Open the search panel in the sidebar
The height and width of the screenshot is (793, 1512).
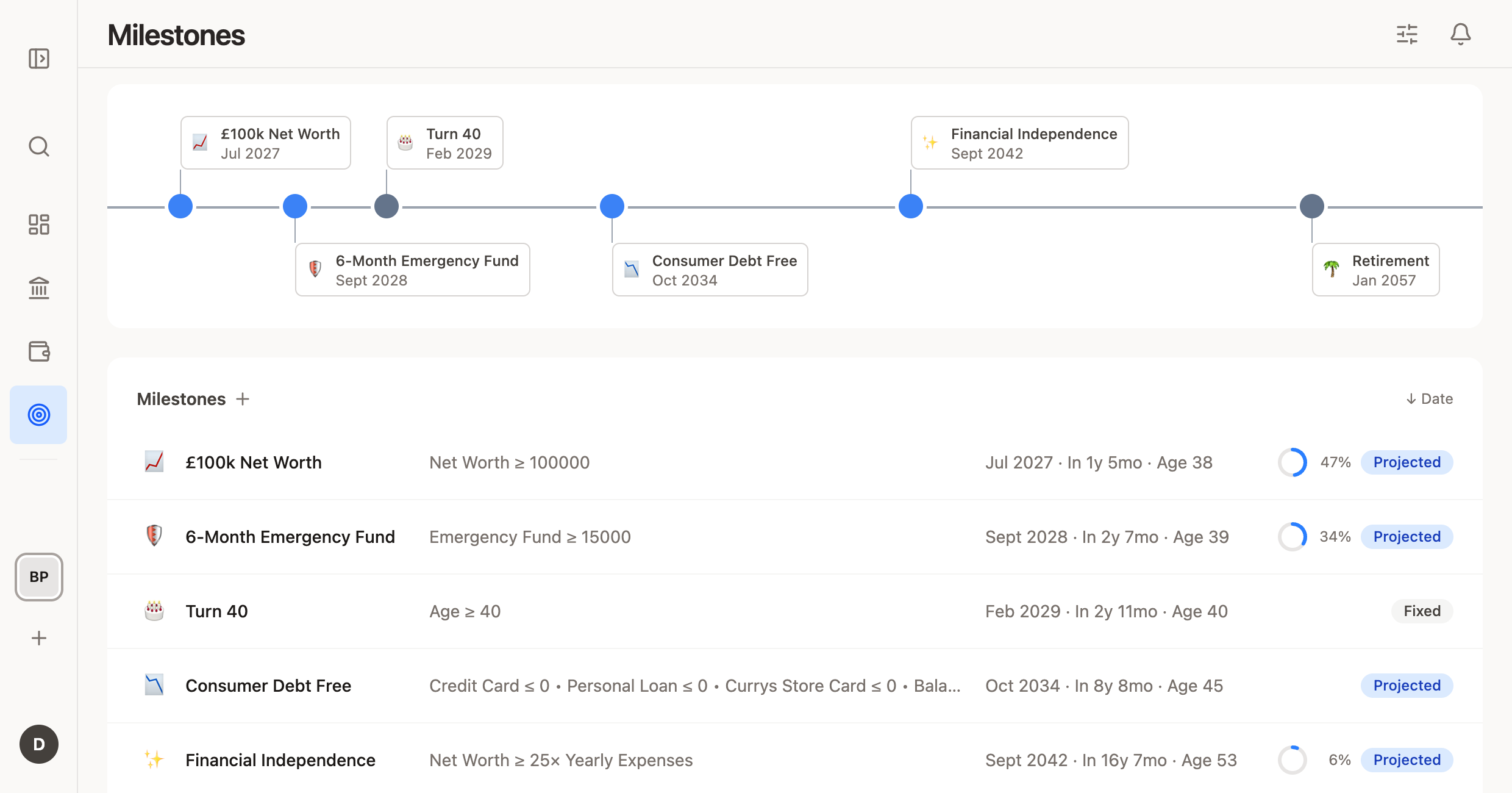point(38,146)
